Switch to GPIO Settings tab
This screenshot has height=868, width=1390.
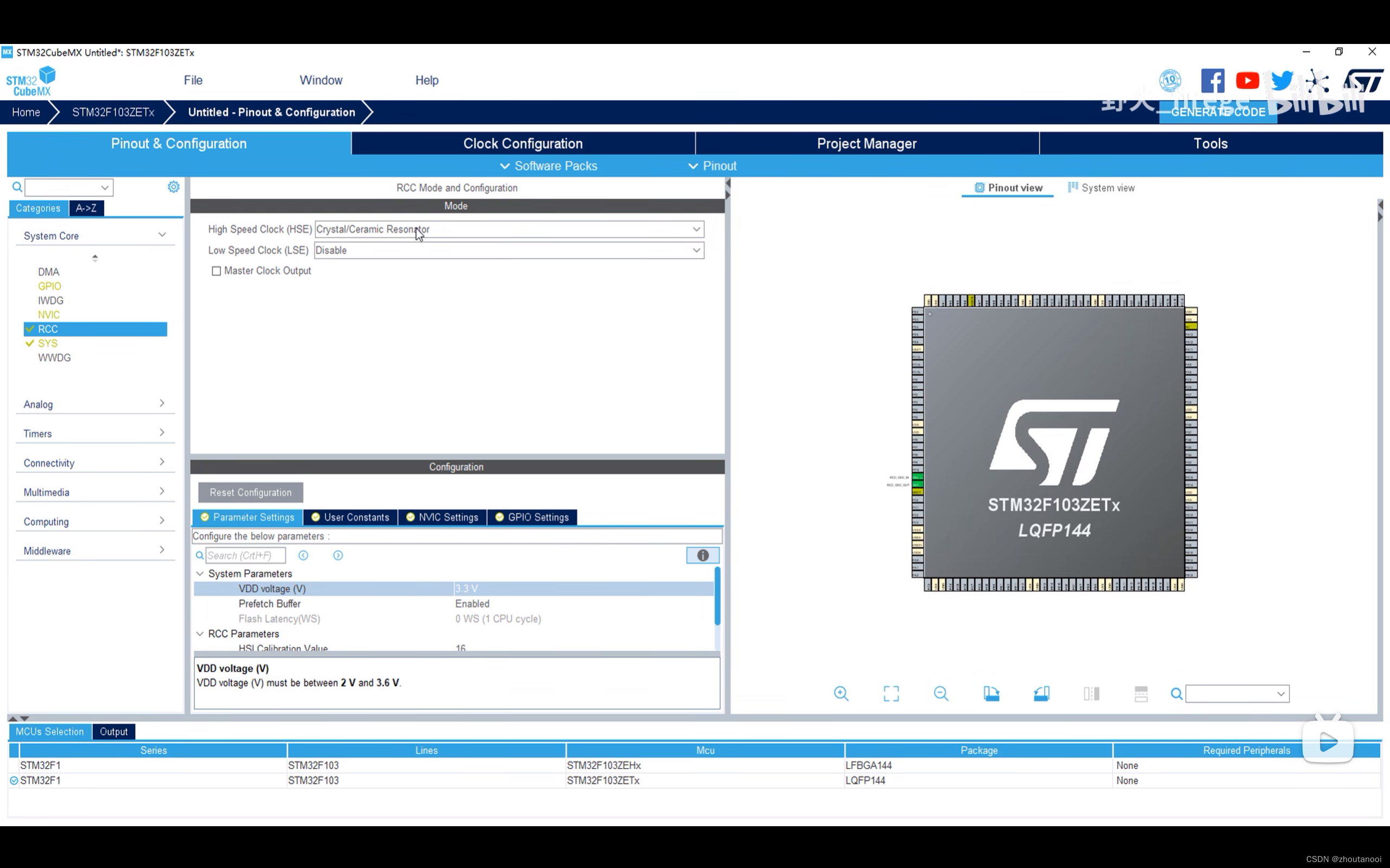coord(538,517)
